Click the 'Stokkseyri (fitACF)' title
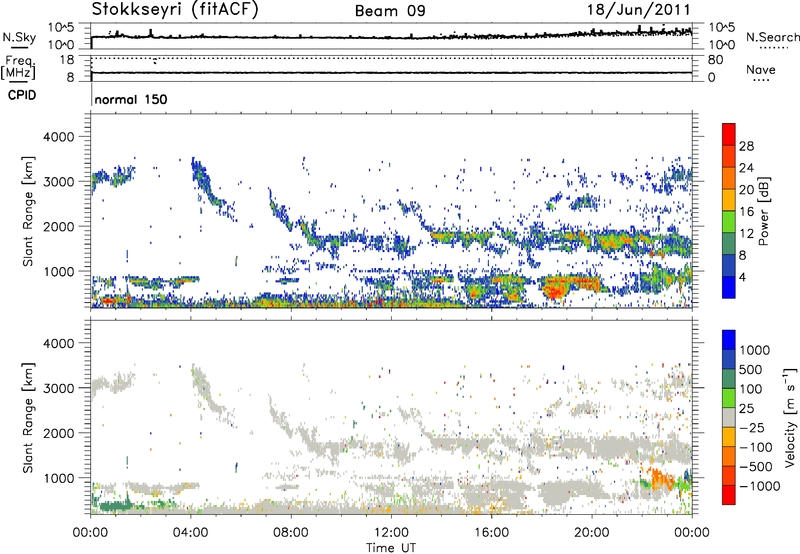Image resolution: width=800 pixels, height=554 pixels. point(175,9)
